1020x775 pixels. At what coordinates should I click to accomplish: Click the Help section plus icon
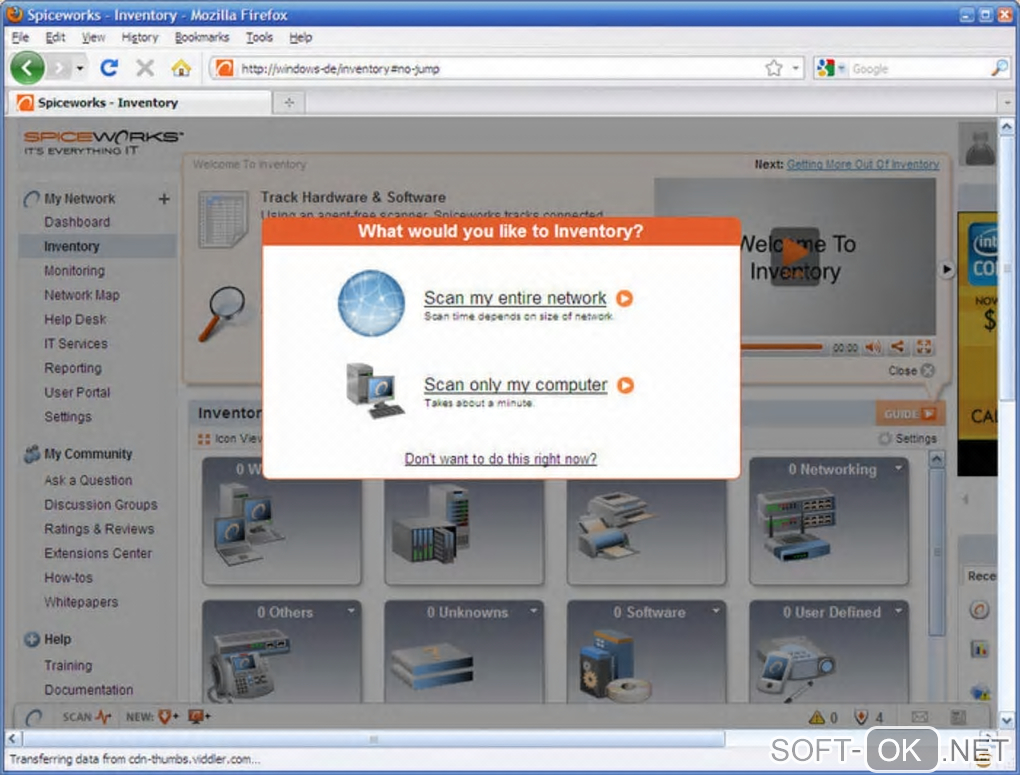(x=32, y=639)
